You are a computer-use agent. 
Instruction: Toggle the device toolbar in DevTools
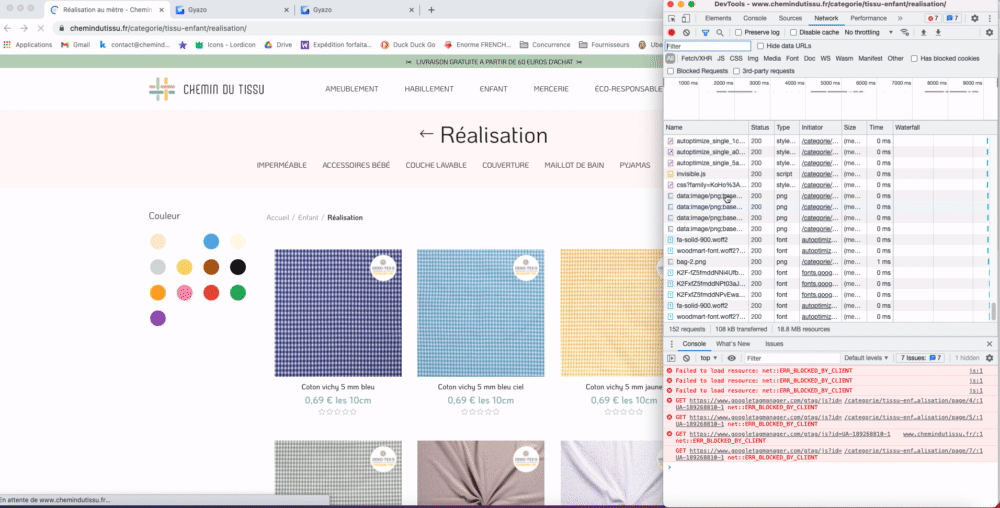pos(686,18)
